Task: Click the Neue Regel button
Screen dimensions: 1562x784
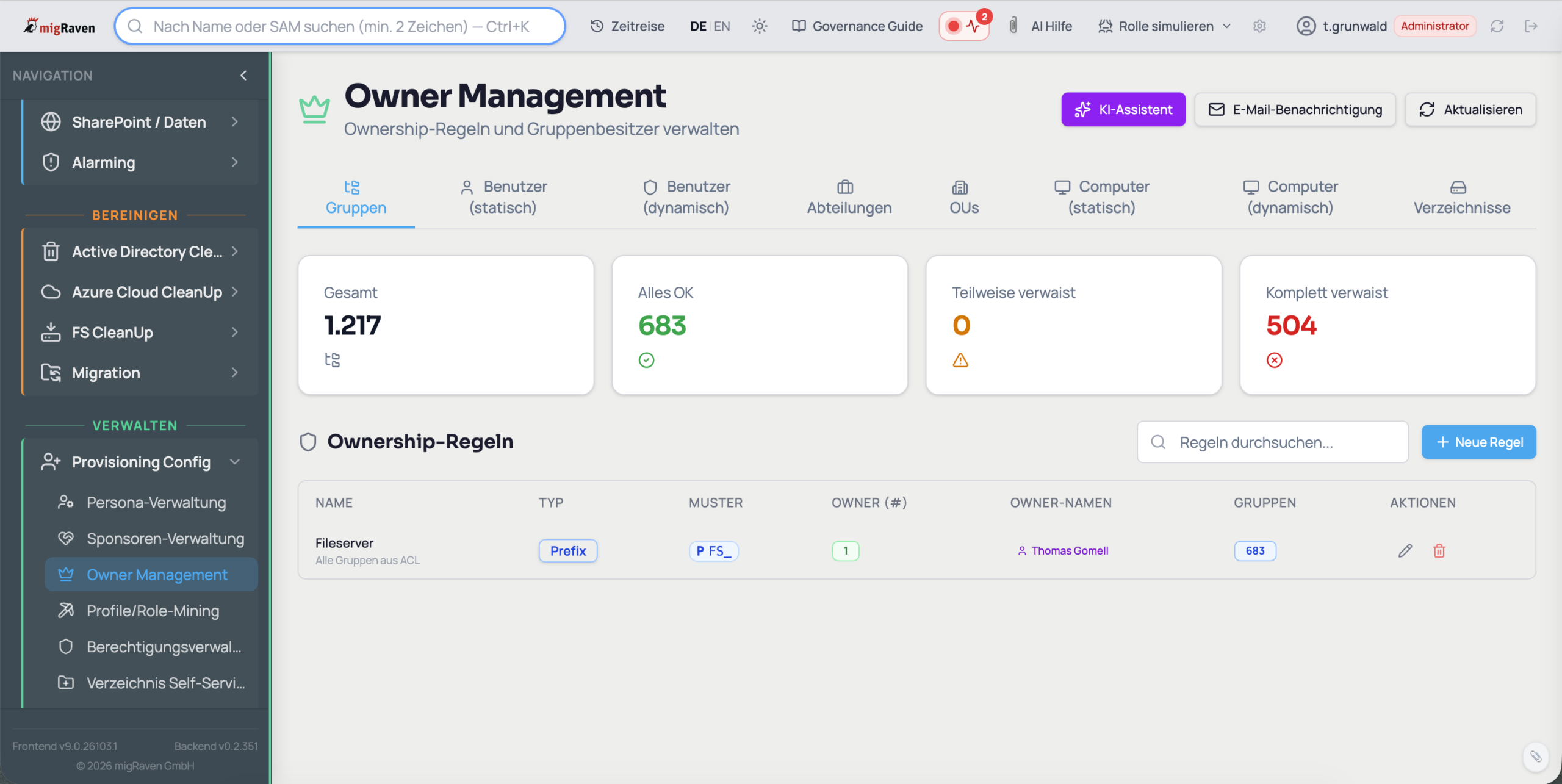Action: pyautogui.click(x=1478, y=442)
